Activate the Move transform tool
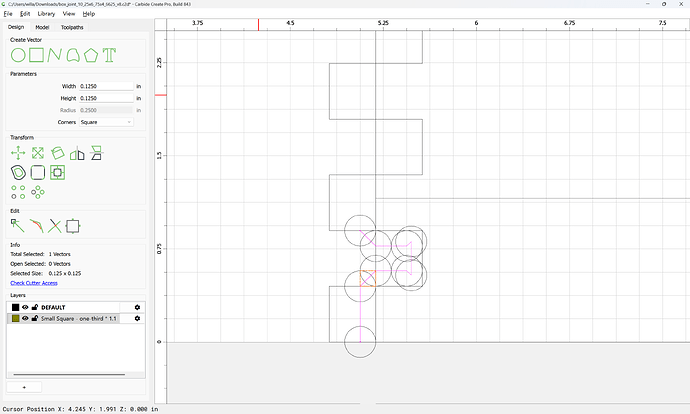Image resolution: width=690 pixels, height=414 pixels. 18,153
